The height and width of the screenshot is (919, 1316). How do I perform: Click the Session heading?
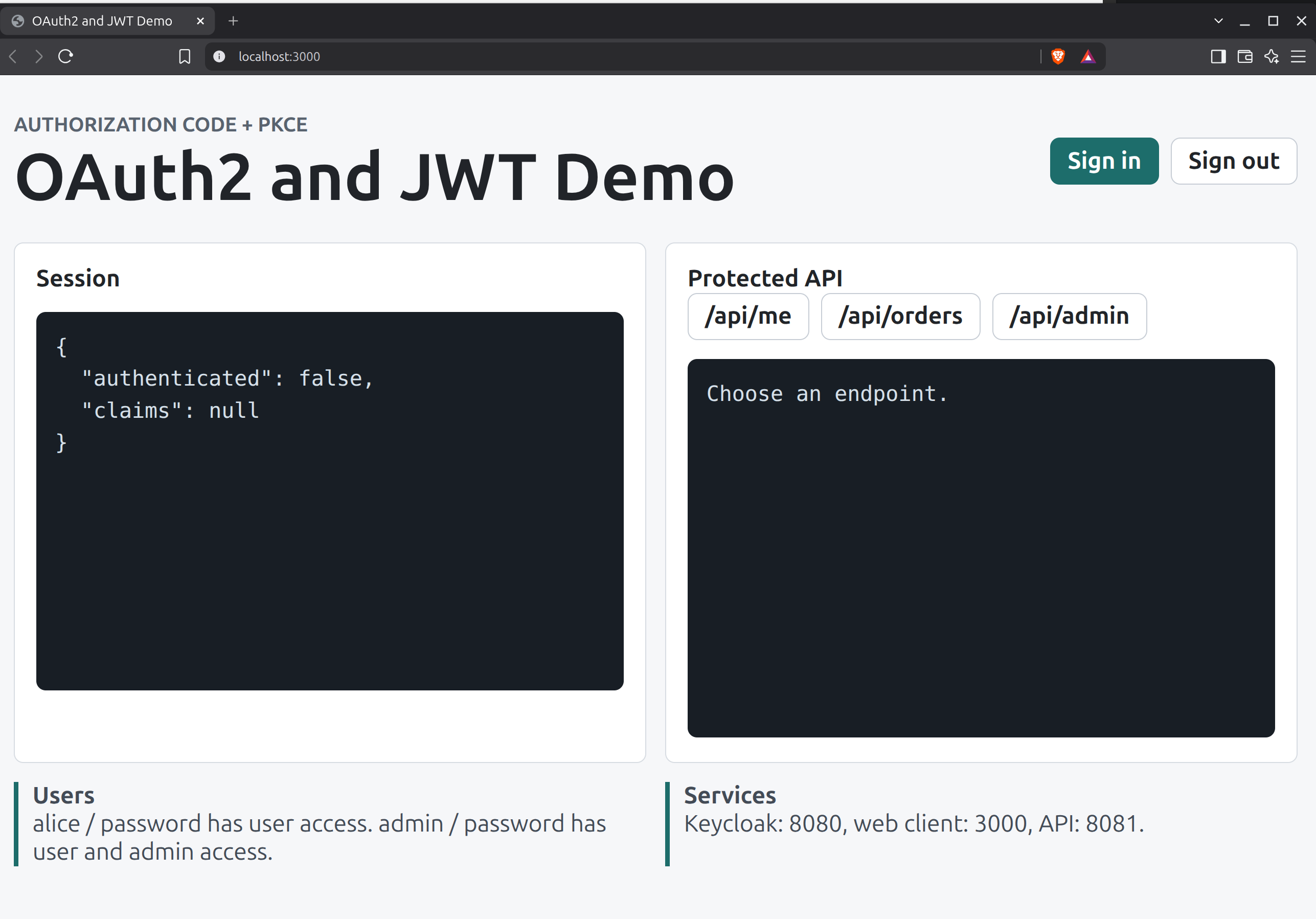point(78,279)
